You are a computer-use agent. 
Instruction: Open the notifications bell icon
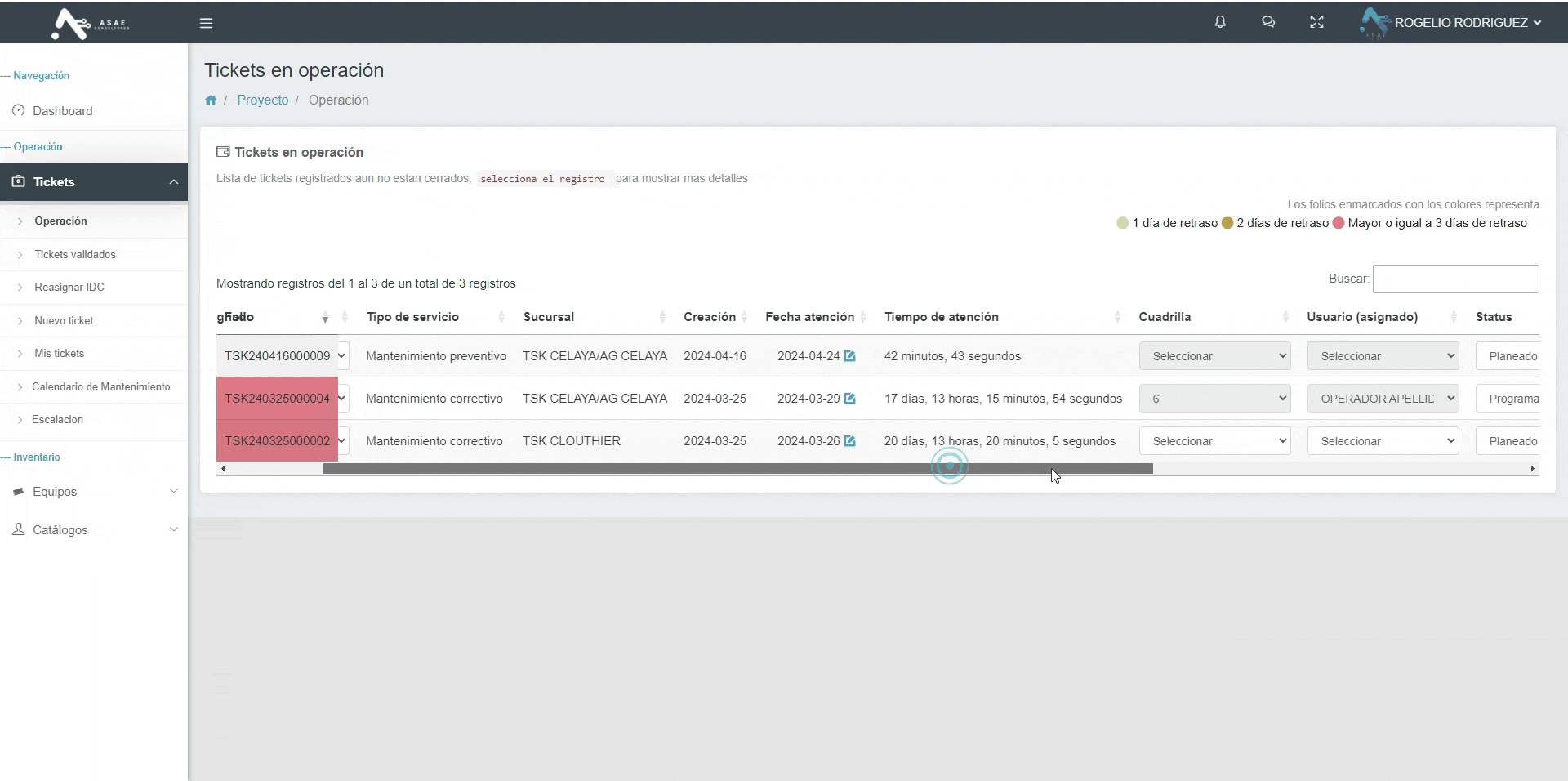[1220, 22]
